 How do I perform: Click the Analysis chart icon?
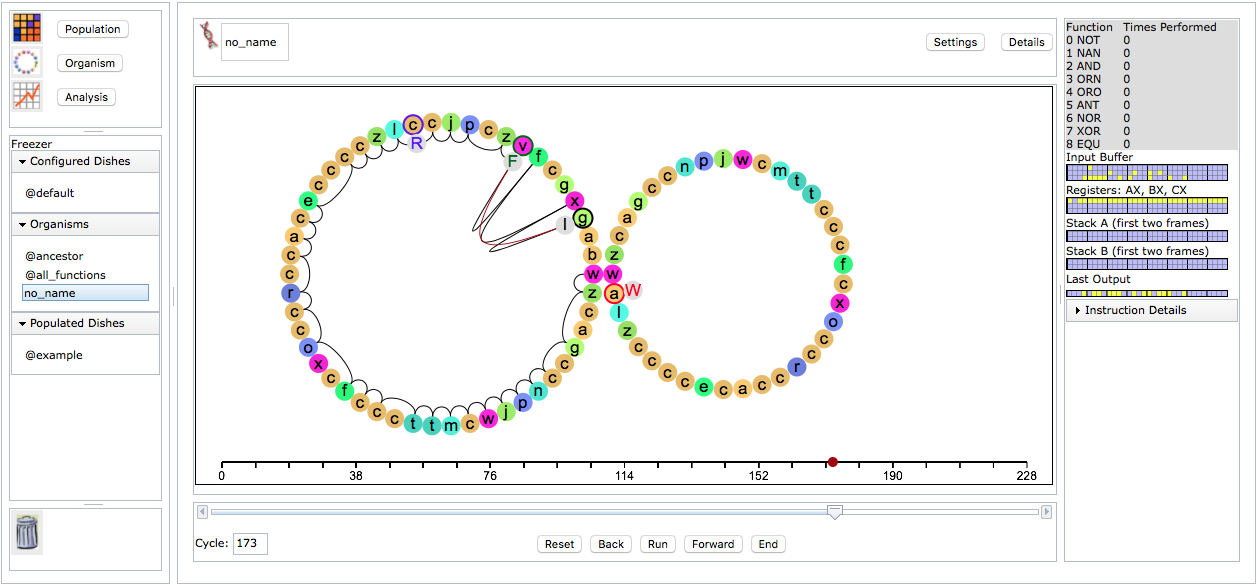point(27,96)
